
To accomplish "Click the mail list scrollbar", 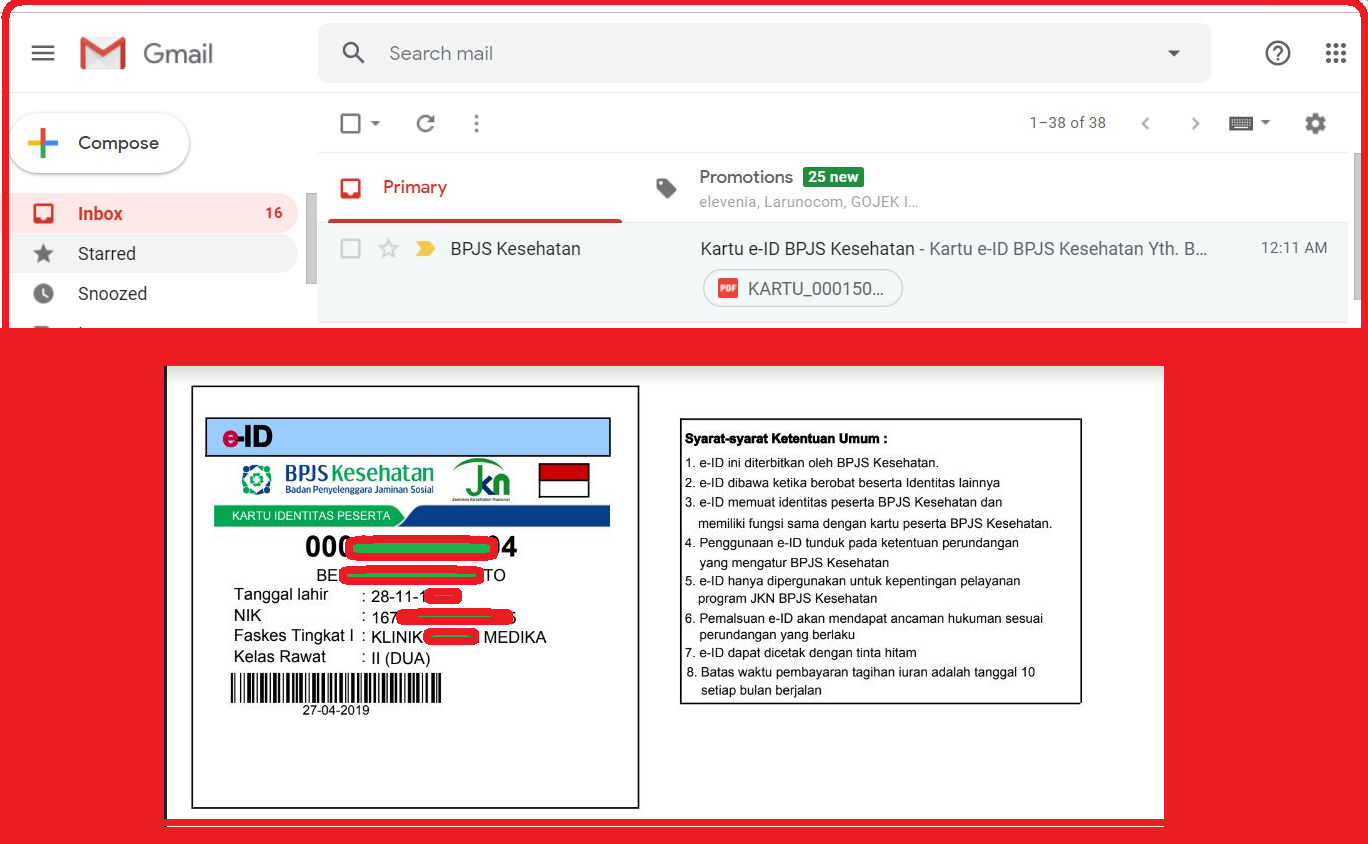I will click(1356, 225).
